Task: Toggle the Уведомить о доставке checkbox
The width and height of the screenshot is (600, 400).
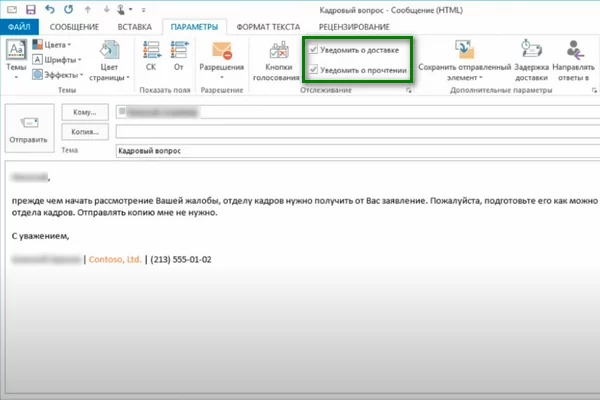Action: tap(315, 48)
